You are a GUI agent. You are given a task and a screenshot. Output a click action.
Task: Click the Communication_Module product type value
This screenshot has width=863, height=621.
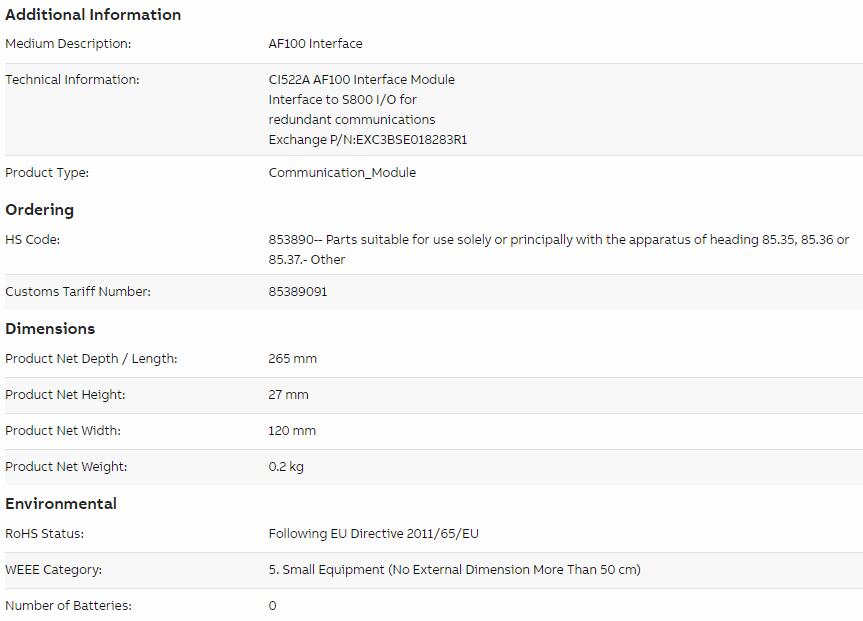pos(342,173)
